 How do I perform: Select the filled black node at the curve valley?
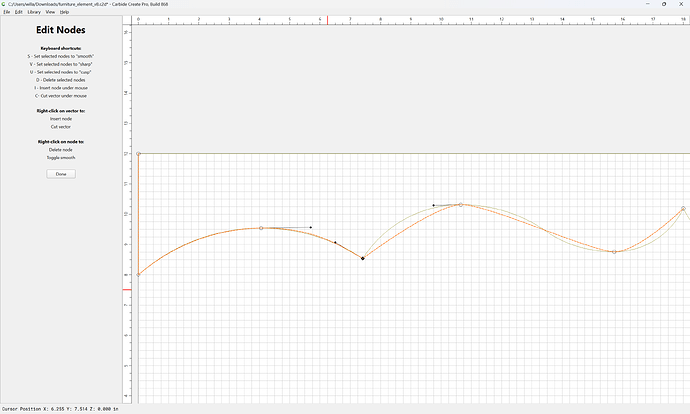point(363,258)
